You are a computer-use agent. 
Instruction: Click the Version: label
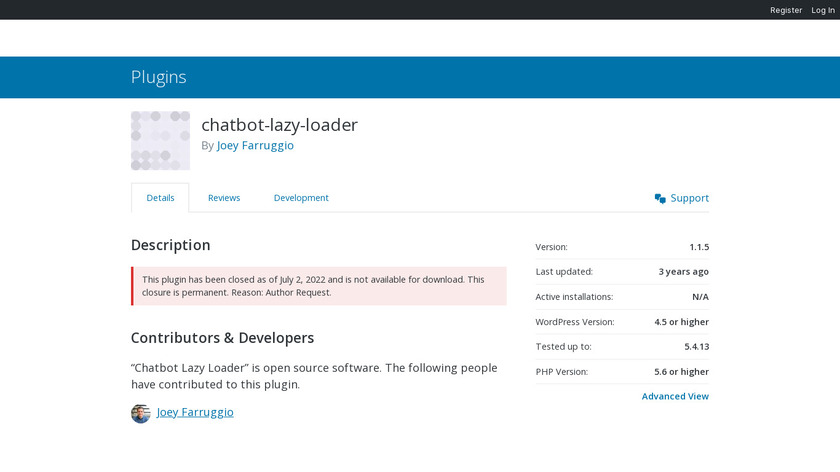click(551, 247)
